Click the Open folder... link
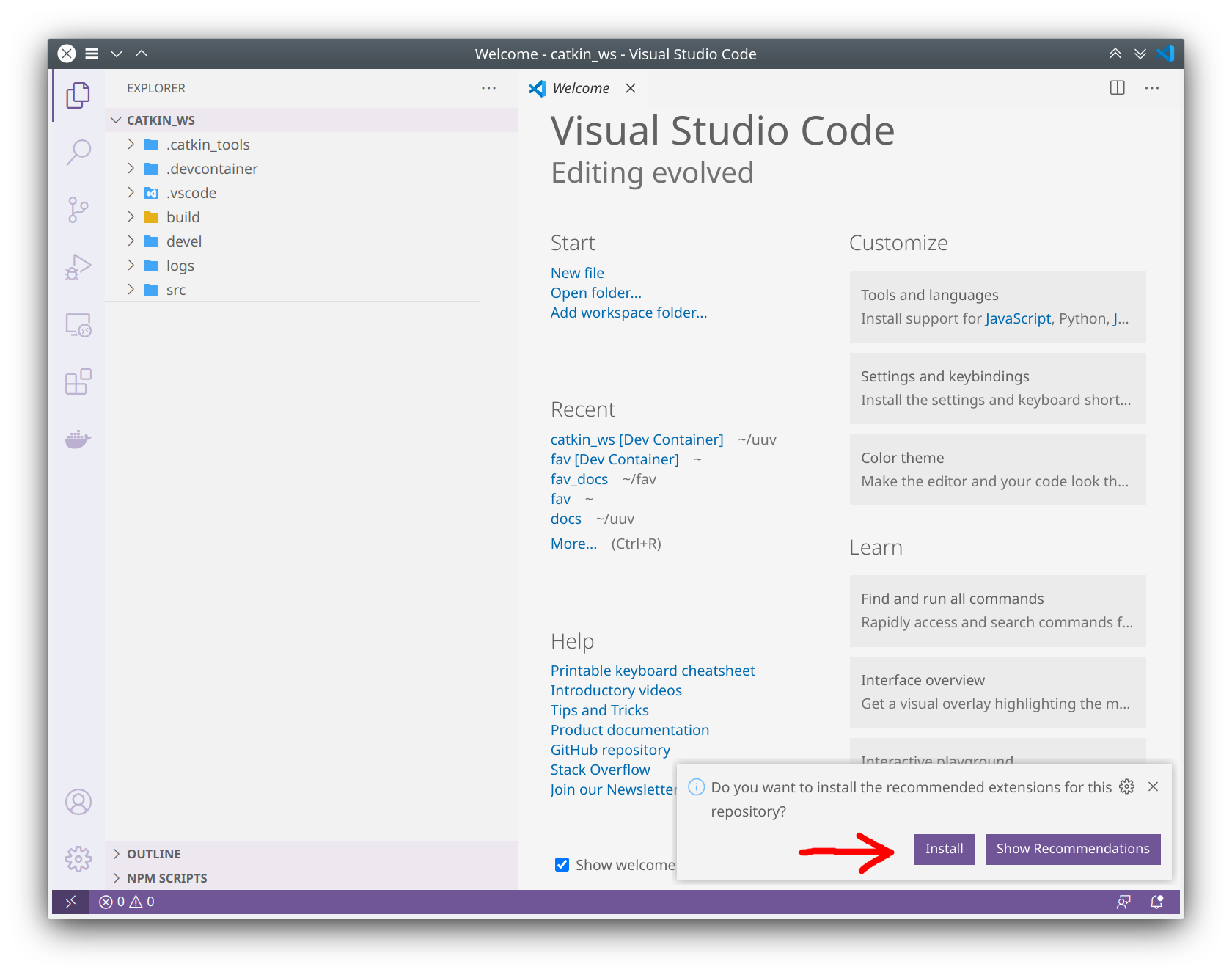This screenshot has height=975, width=1232. tap(596, 293)
